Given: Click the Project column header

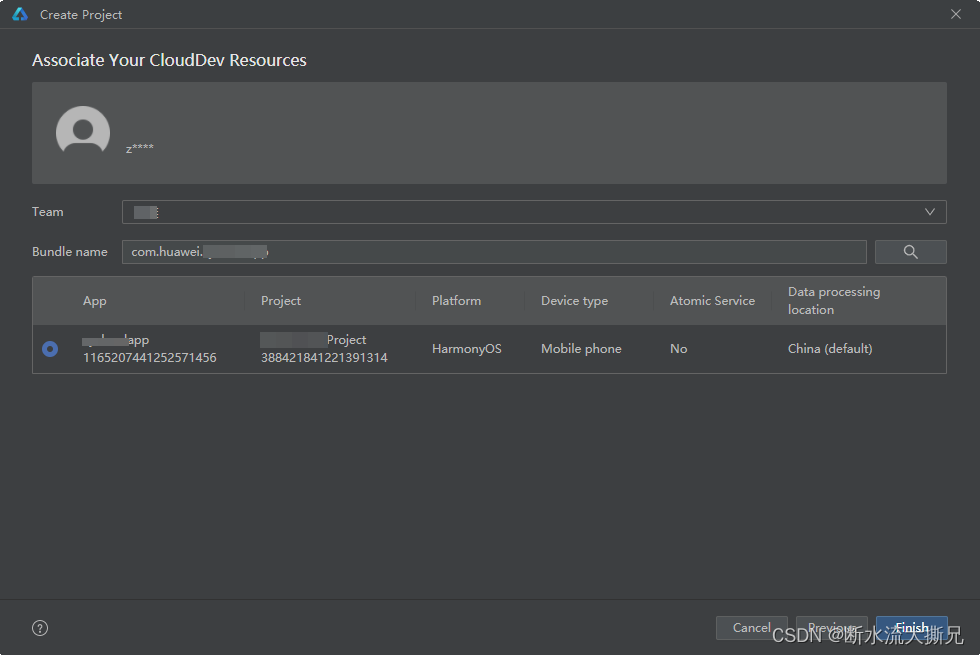Looking at the screenshot, I should [x=281, y=301].
